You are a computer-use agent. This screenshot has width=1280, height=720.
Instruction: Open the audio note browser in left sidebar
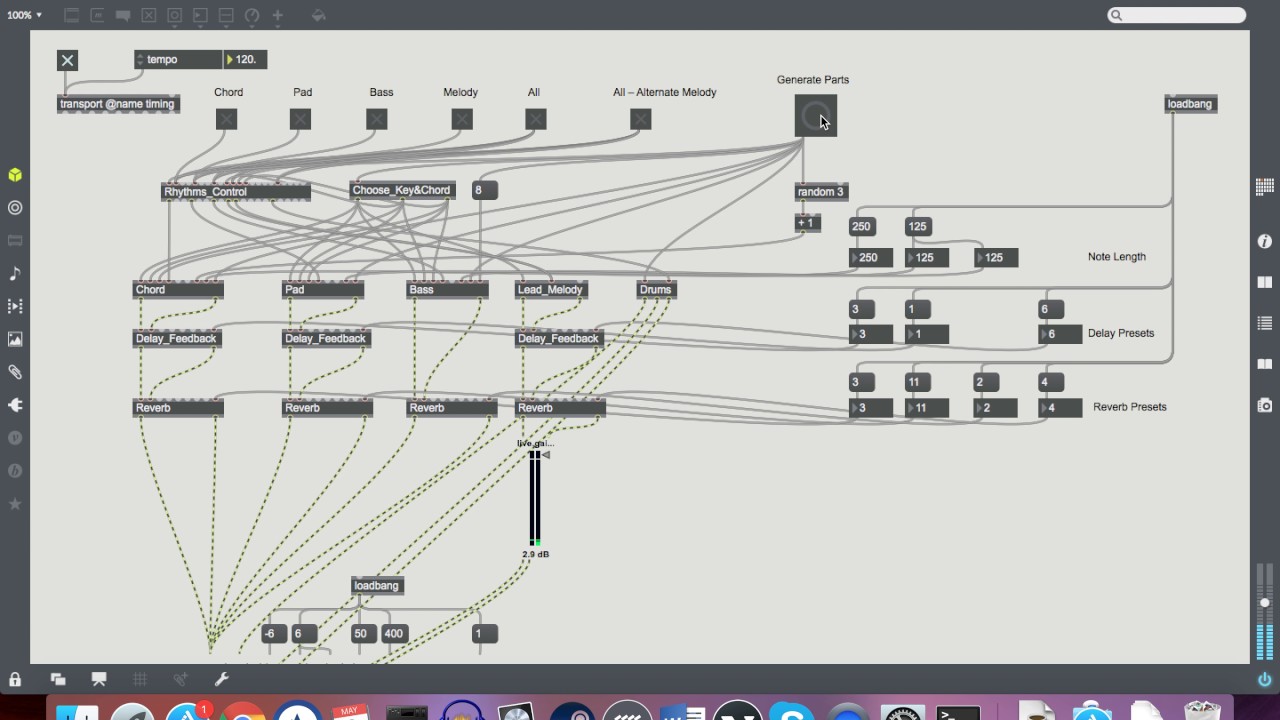tap(15, 273)
